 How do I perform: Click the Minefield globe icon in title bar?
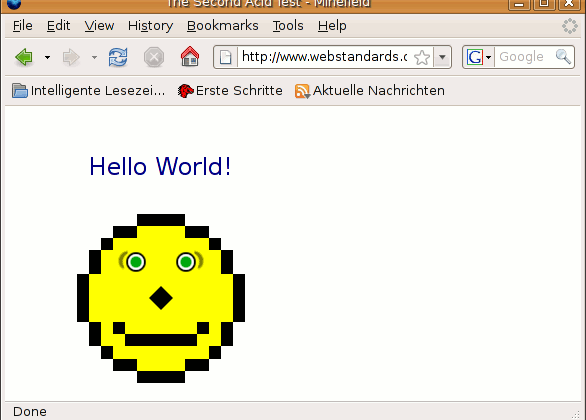(x=14, y=4)
